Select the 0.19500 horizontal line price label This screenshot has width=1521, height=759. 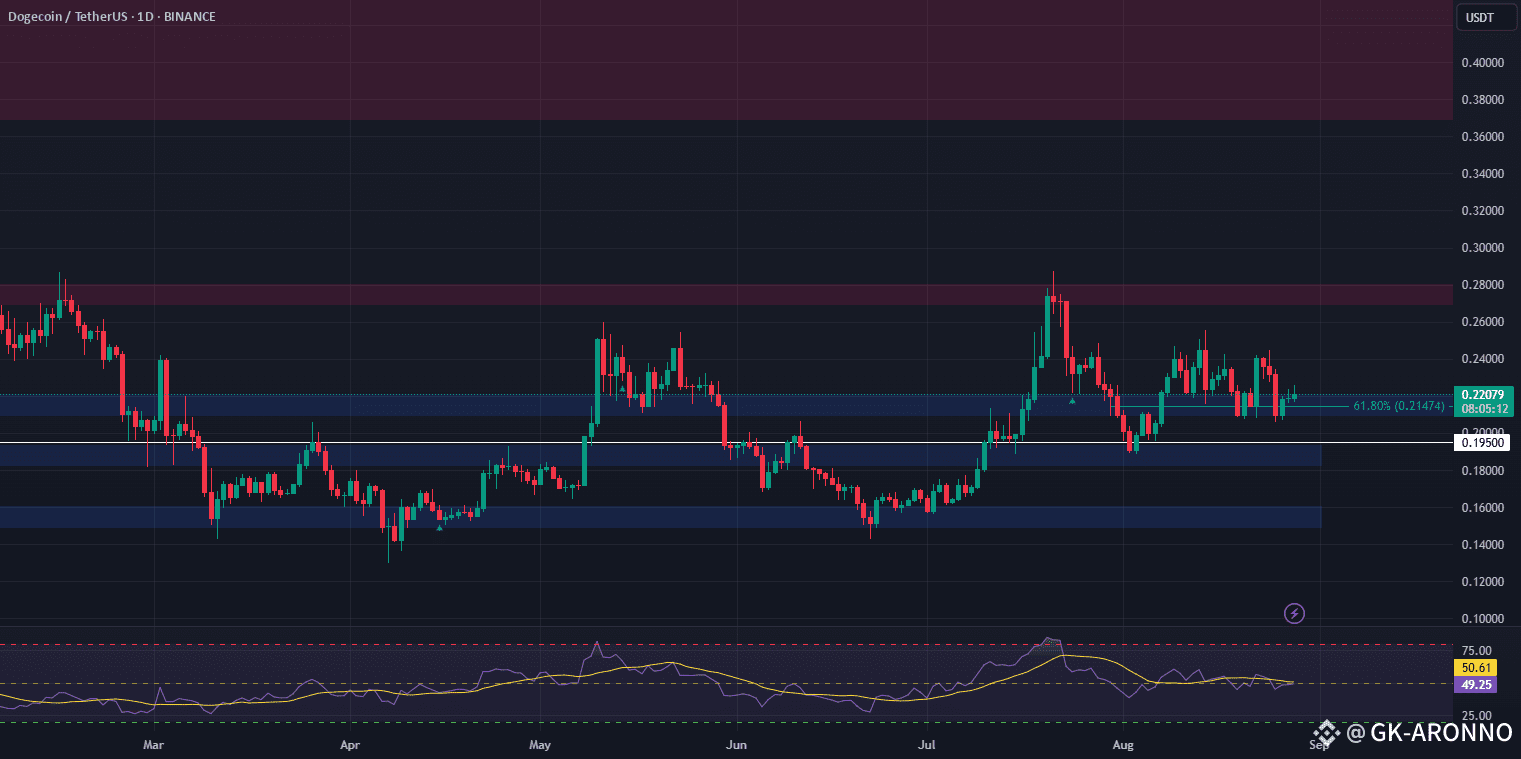(1484, 442)
